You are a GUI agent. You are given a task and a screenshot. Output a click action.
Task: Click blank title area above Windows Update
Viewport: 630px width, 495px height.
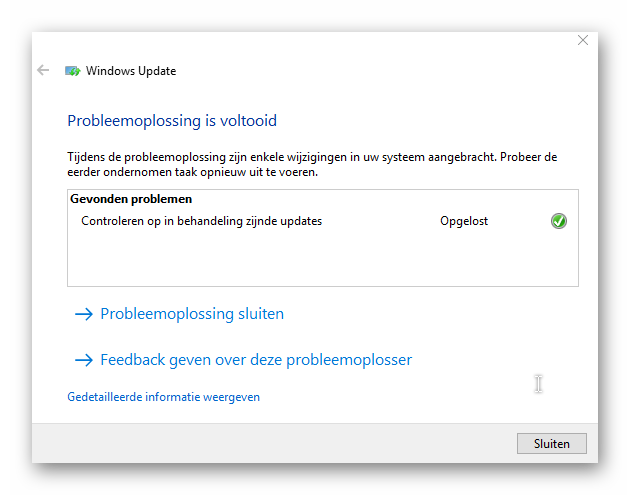click(x=301, y=44)
